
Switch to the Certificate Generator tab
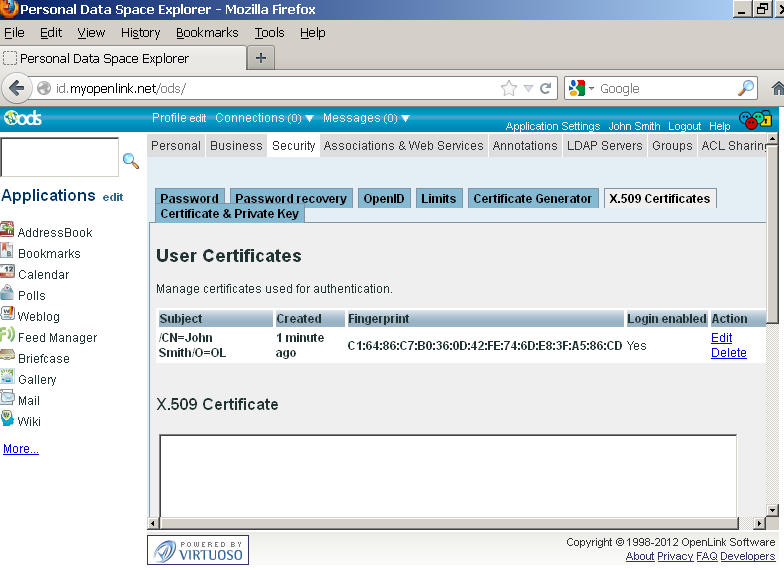(x=532, y=198)
